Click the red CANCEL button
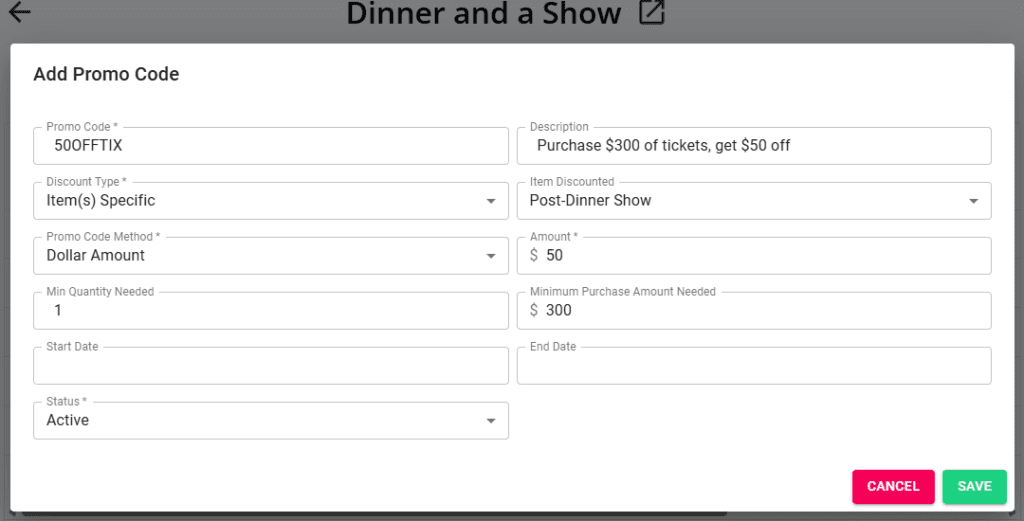1024x521 pixels. click(893, 486)
